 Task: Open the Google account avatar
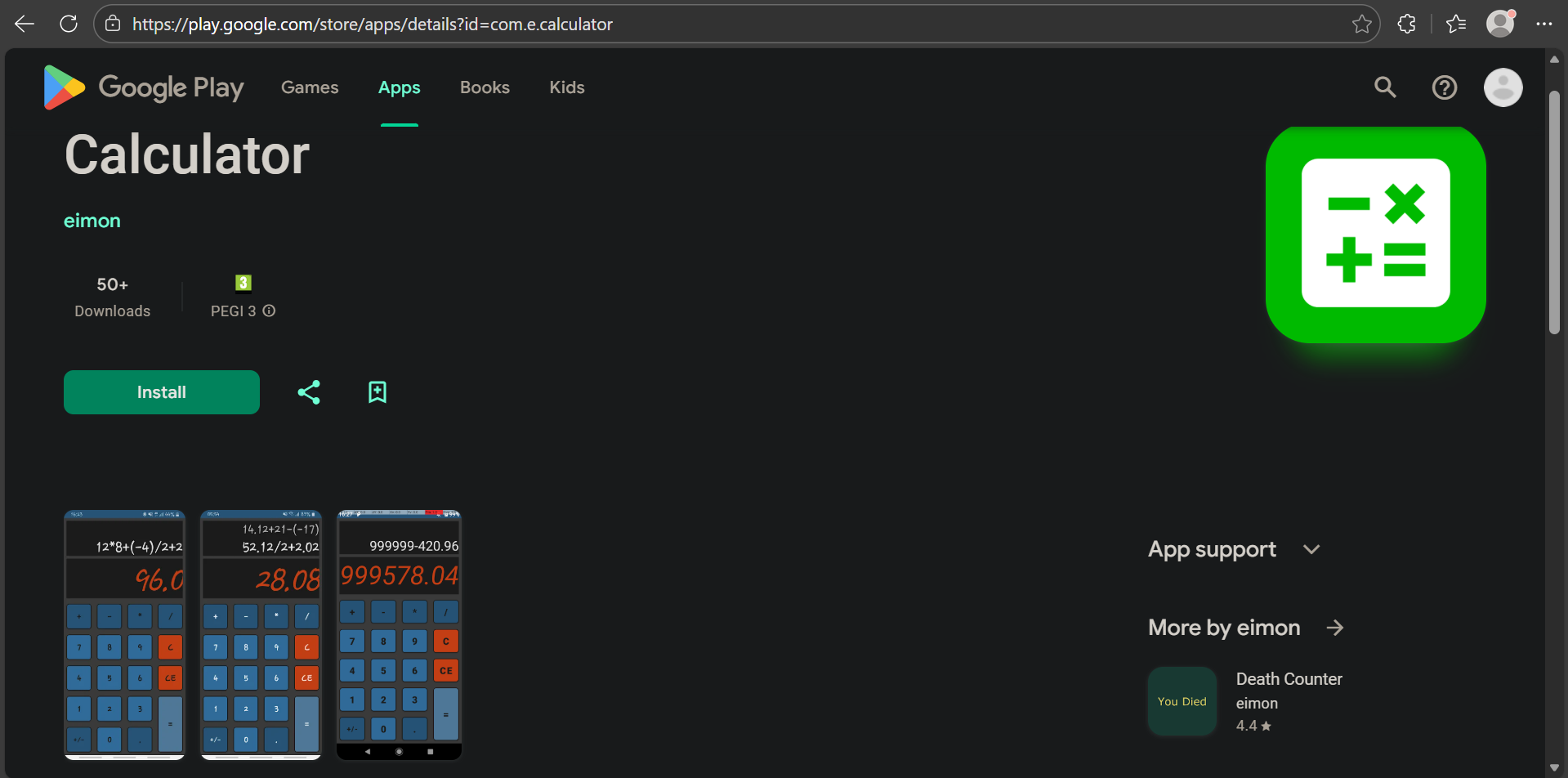pos(1503,87)
